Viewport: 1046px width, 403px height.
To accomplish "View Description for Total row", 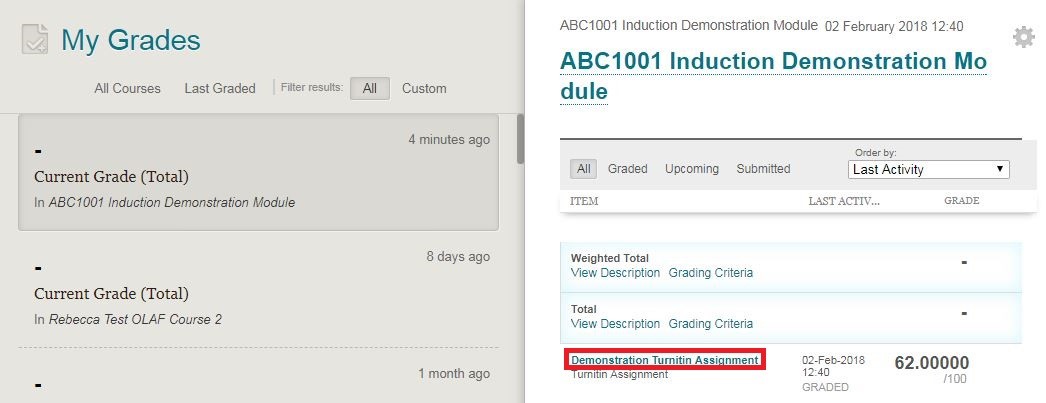I will pos(615,324).
